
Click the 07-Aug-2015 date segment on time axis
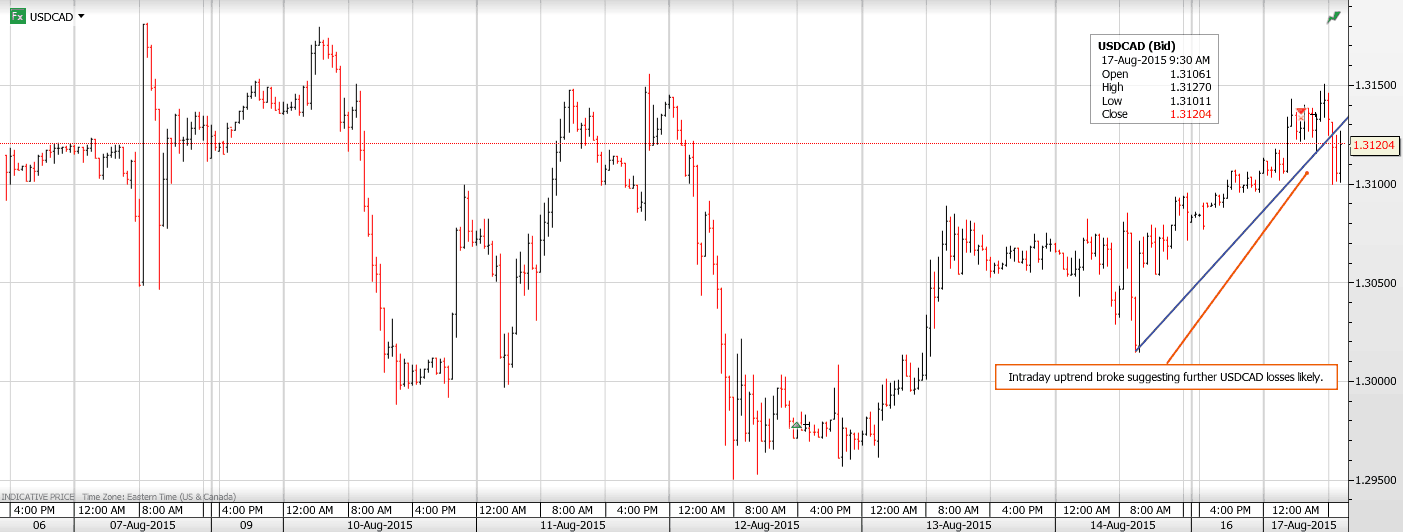[142, 525]
